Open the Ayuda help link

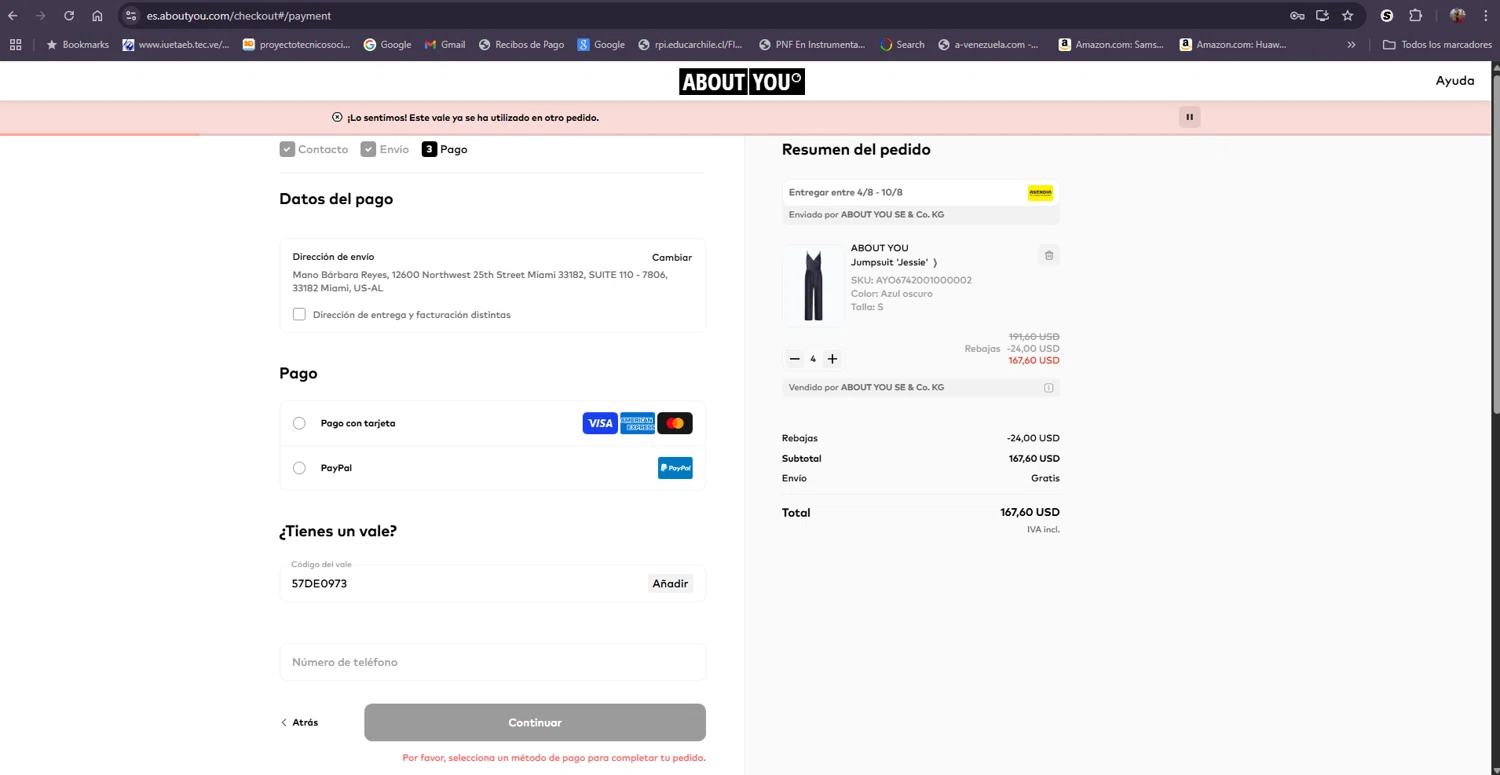[1455, 81]
